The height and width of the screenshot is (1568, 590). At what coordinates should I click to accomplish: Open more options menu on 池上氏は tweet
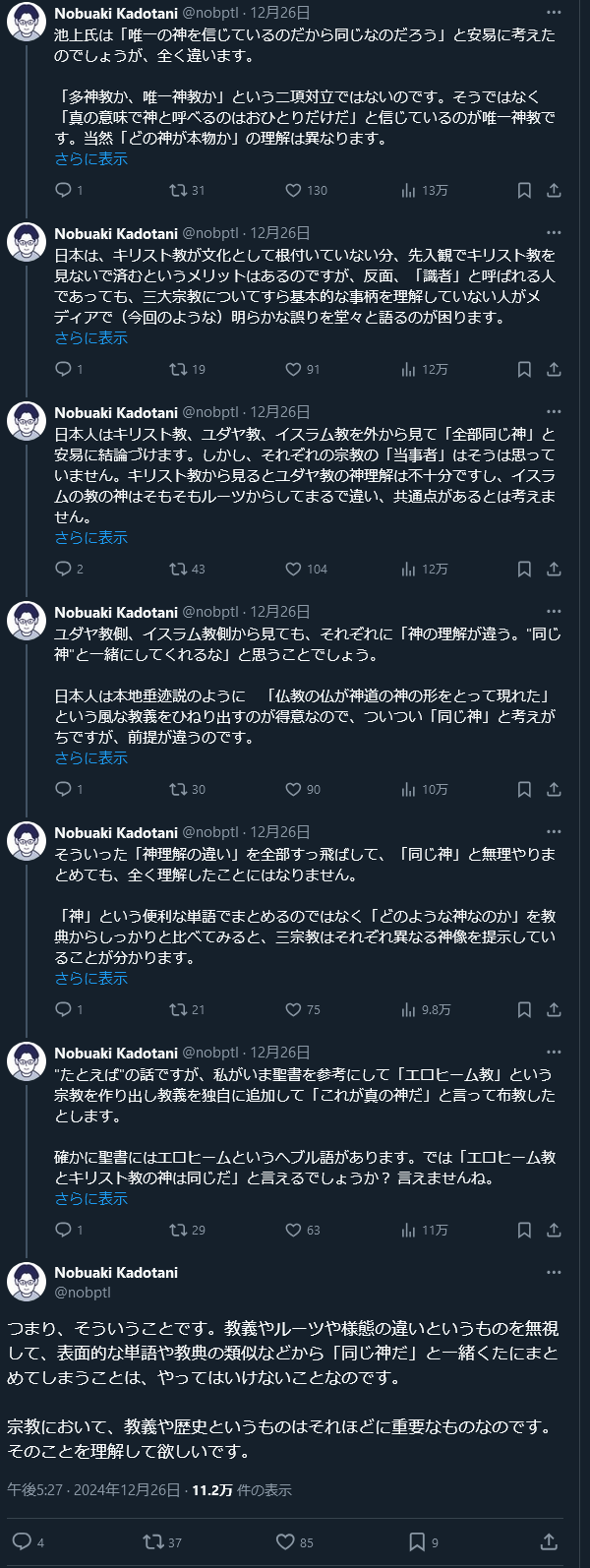tap(554, 13)
